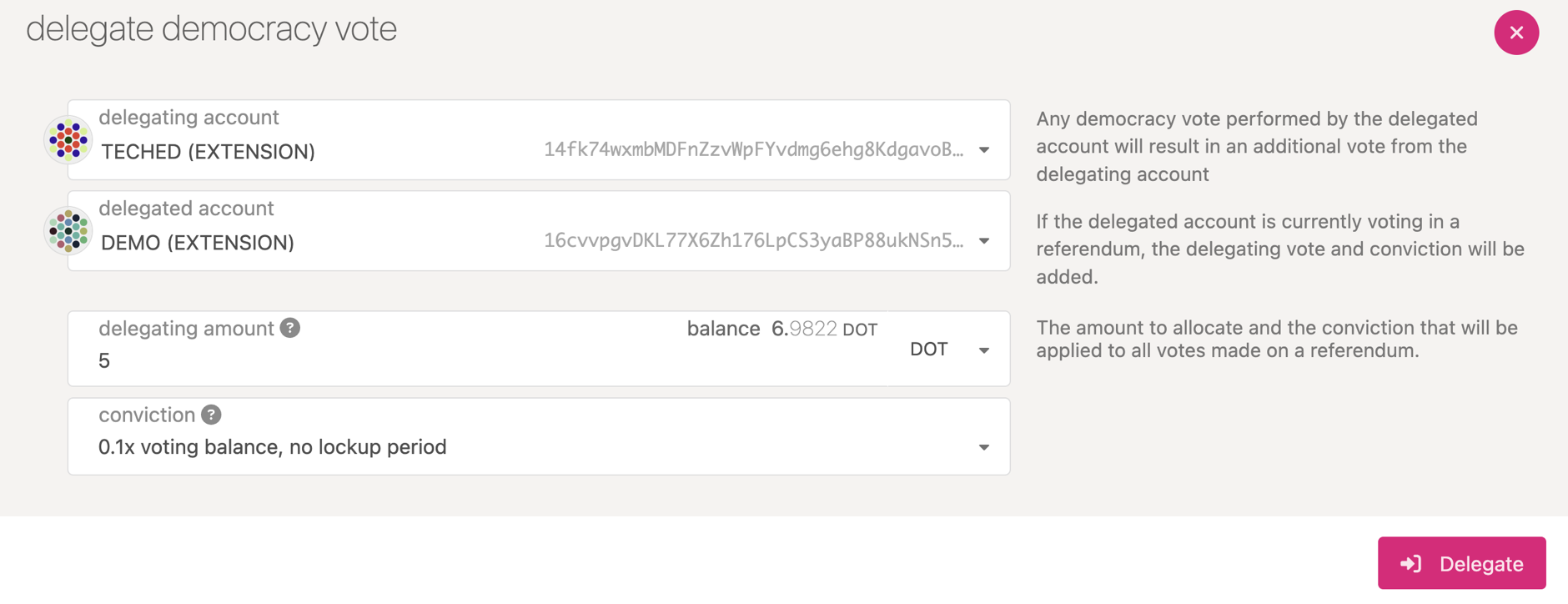Close the delegate democracy vote dialog
This screenshot has height=604, width=1568.
coord(1516,33)
